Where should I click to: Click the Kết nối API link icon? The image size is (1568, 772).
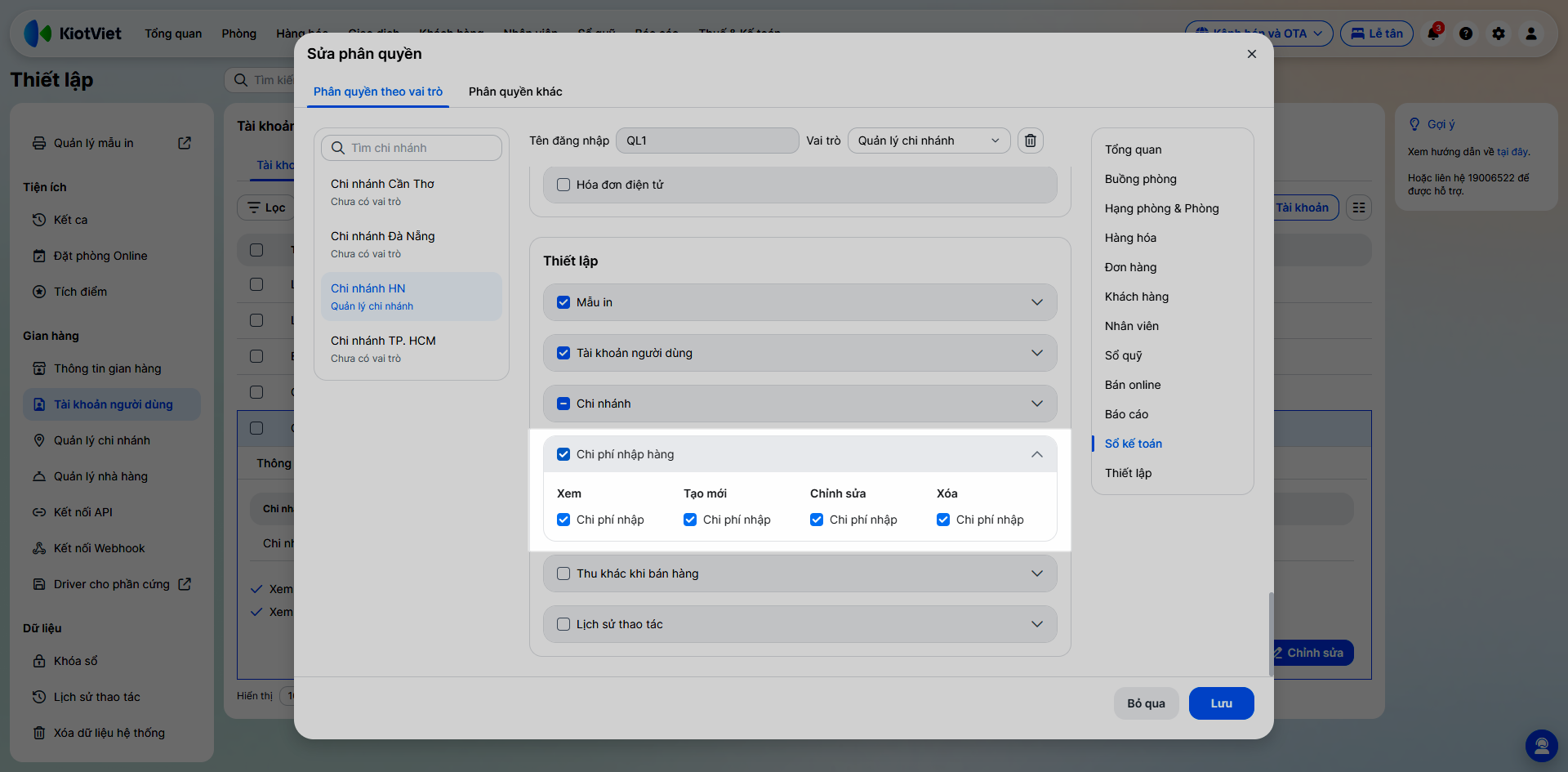(39, 512)
